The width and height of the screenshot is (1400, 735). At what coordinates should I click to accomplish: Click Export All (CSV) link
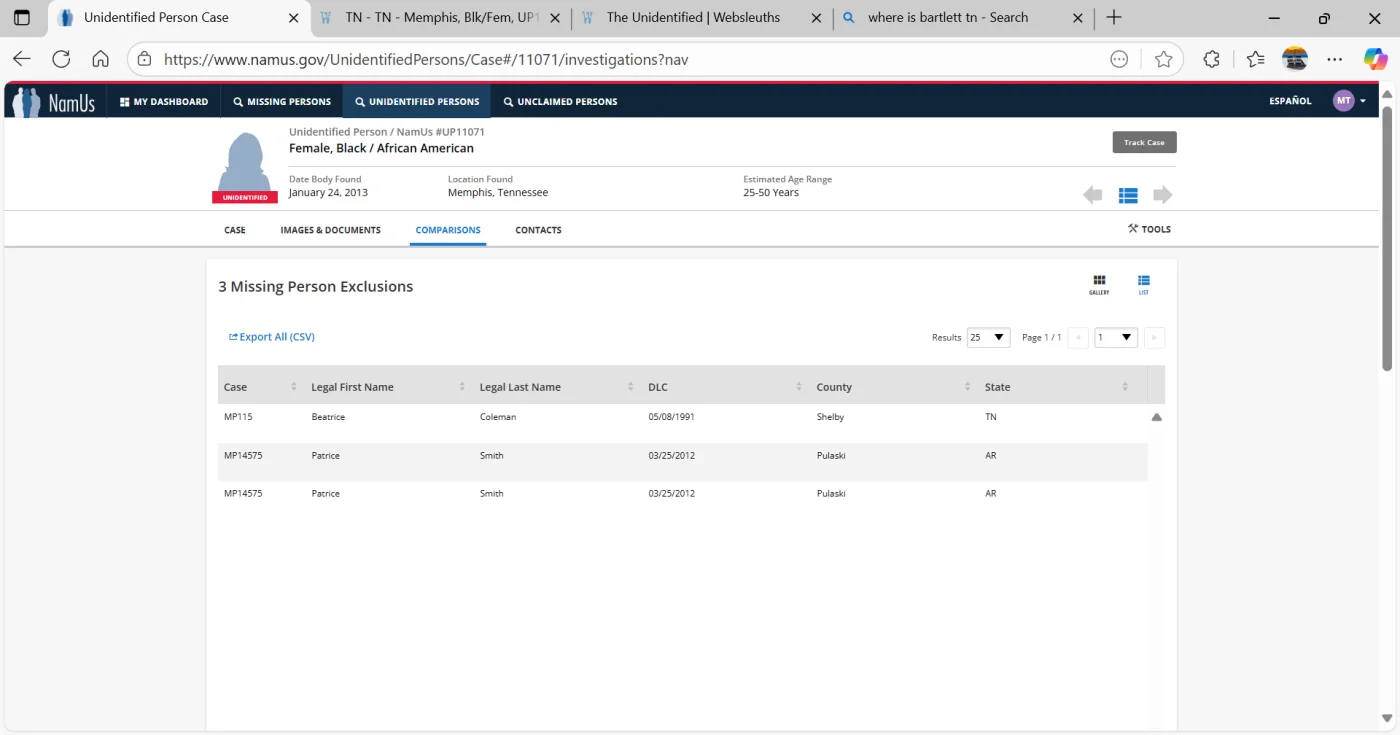click(x=272, y=337)
